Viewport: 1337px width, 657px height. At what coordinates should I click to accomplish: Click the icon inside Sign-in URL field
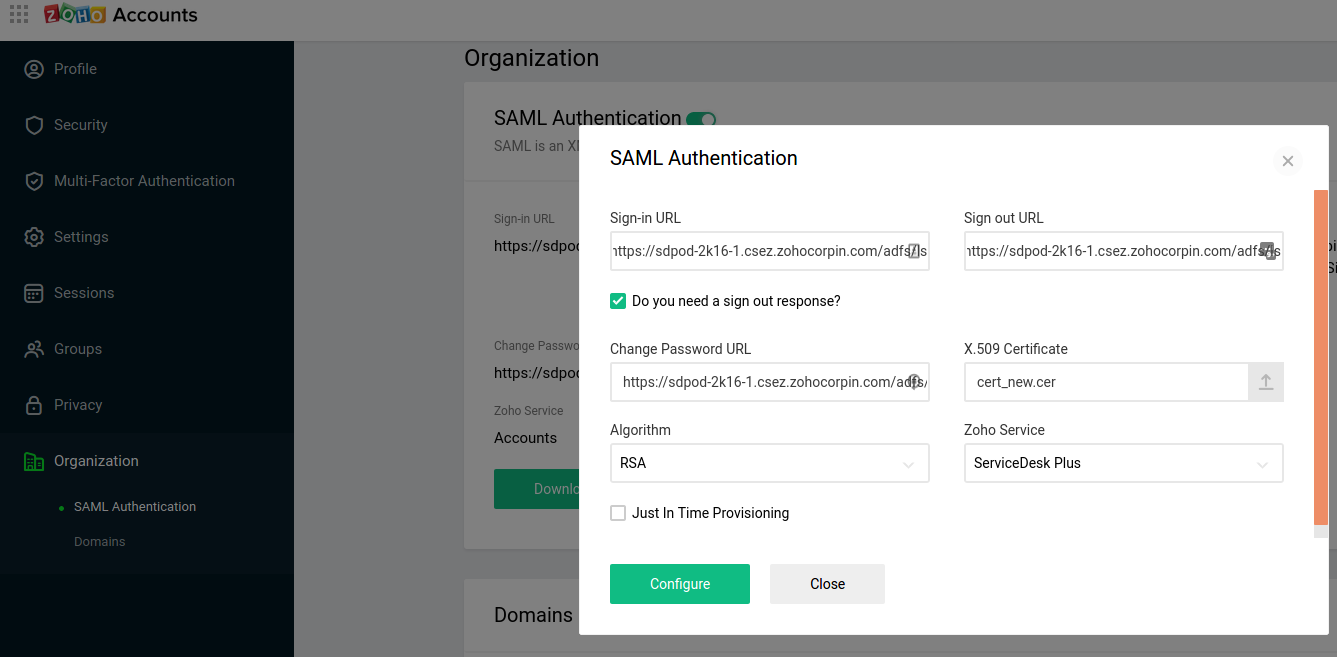pos(913,252)
